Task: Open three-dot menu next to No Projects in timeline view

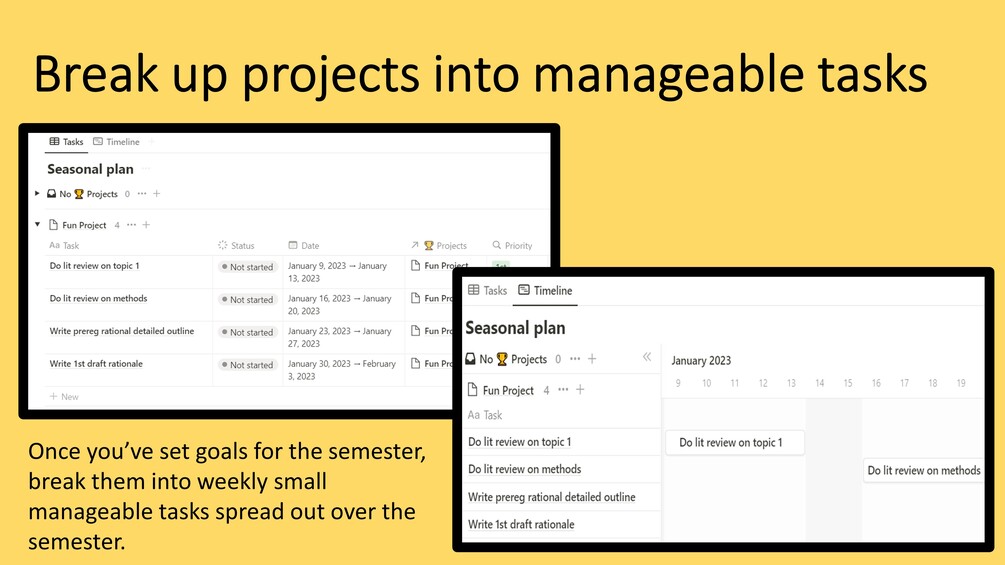Action: click(x=575, y=359)
